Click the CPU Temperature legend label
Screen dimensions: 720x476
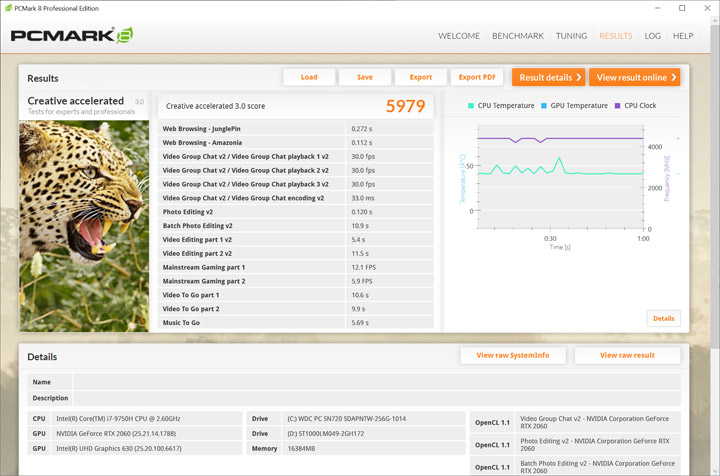coord(506,106)
